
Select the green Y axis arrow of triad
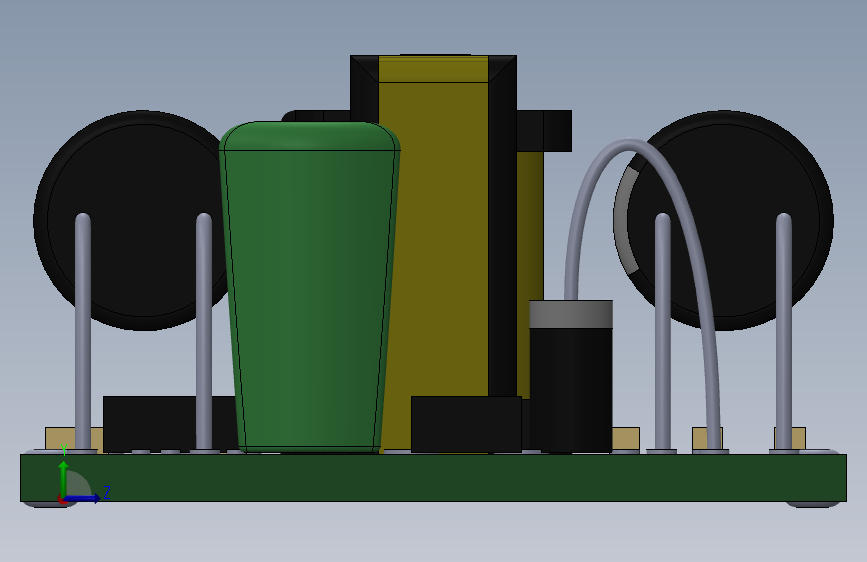coord(64,478)
